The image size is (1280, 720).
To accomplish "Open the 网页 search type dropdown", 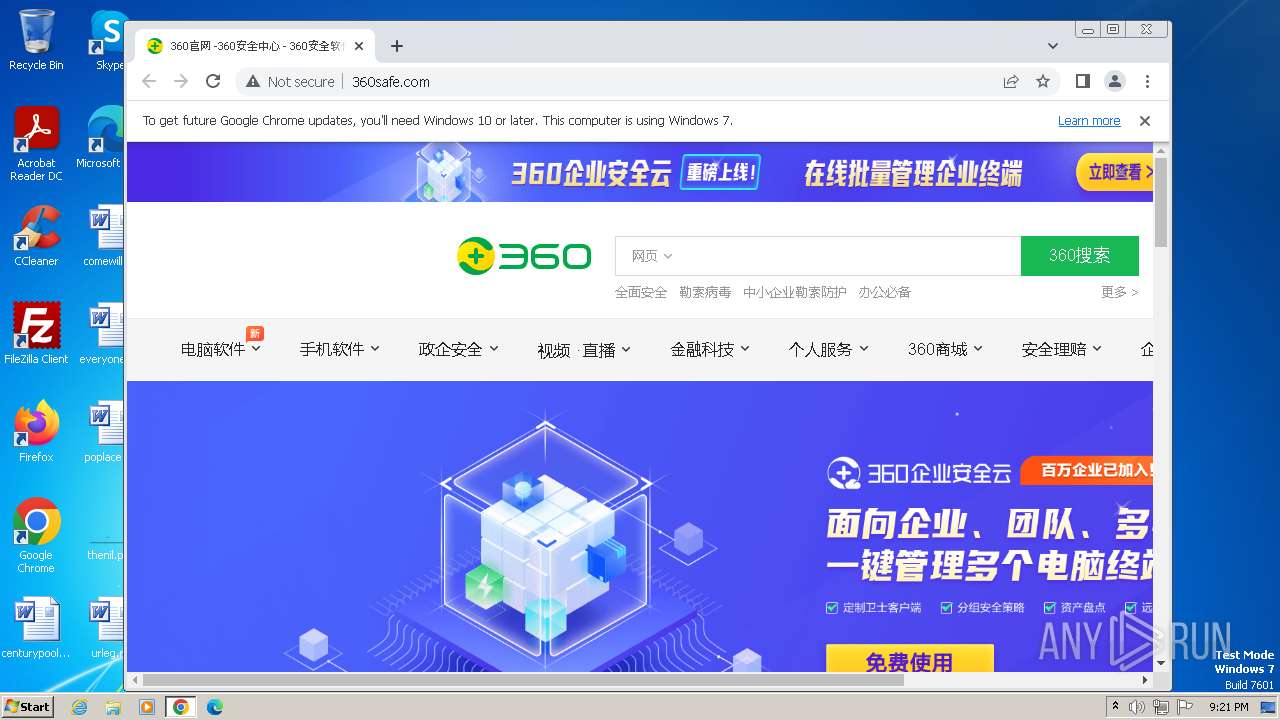I will click(652, 256).
